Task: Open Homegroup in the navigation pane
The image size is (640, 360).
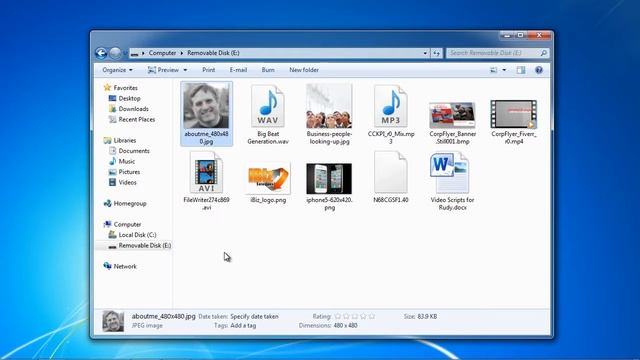Action: [x=130, y=203]
